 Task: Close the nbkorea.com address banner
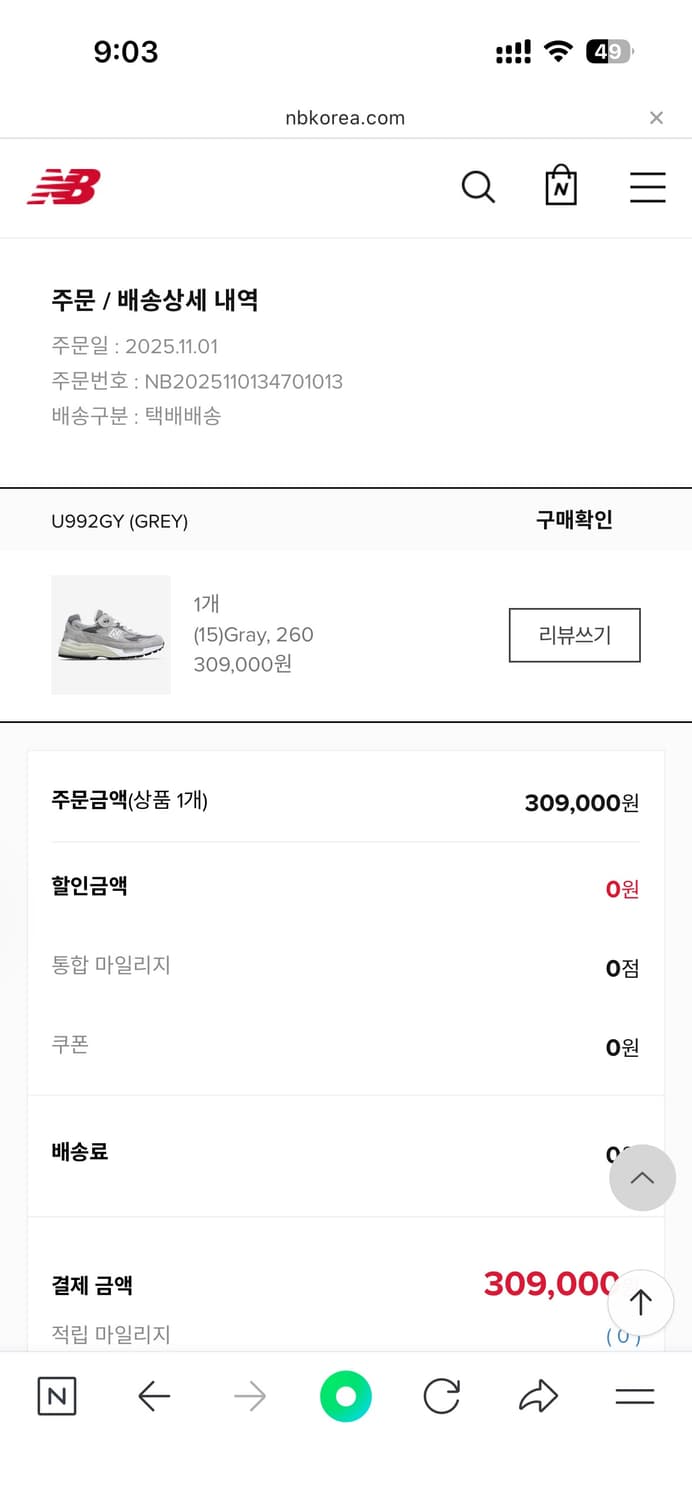click(657, 117)
